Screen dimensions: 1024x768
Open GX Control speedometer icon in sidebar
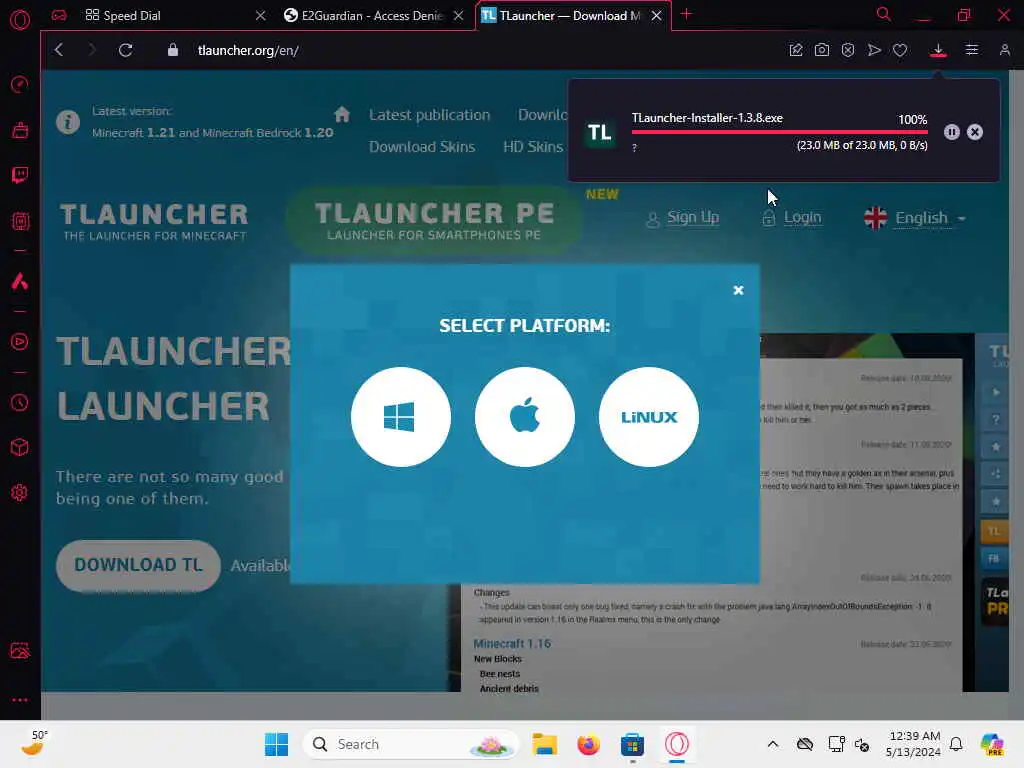tap(20, 84)
